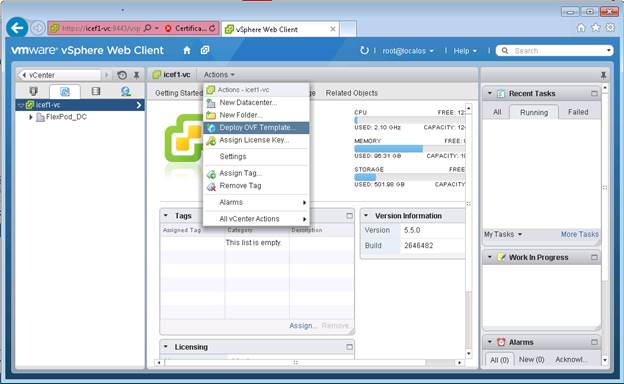Switch to VMs and Templates inventory icon
Screen dimensions: 624x384
click(65, 92)
